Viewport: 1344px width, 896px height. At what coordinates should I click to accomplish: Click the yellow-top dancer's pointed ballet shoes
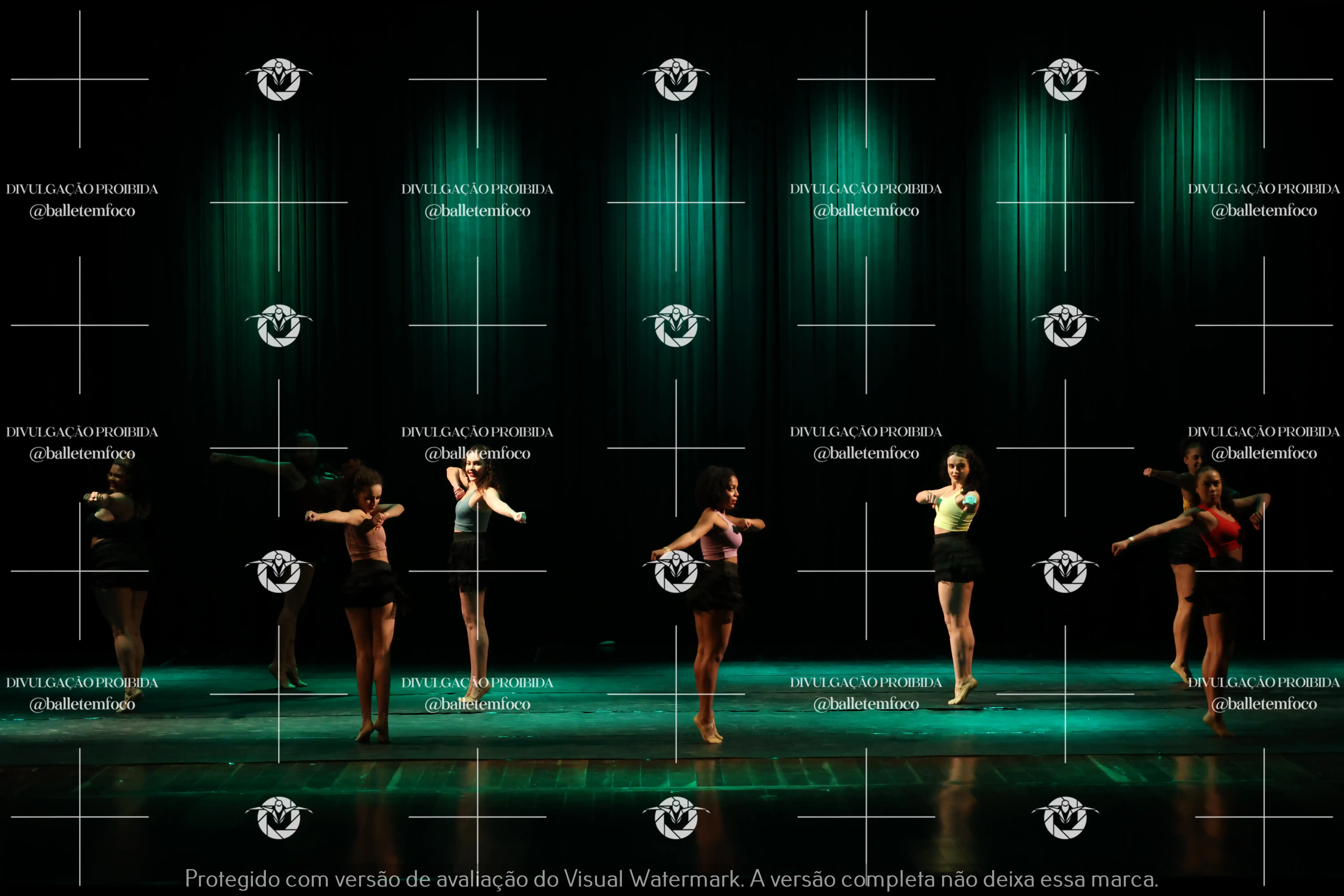point(962,690)
